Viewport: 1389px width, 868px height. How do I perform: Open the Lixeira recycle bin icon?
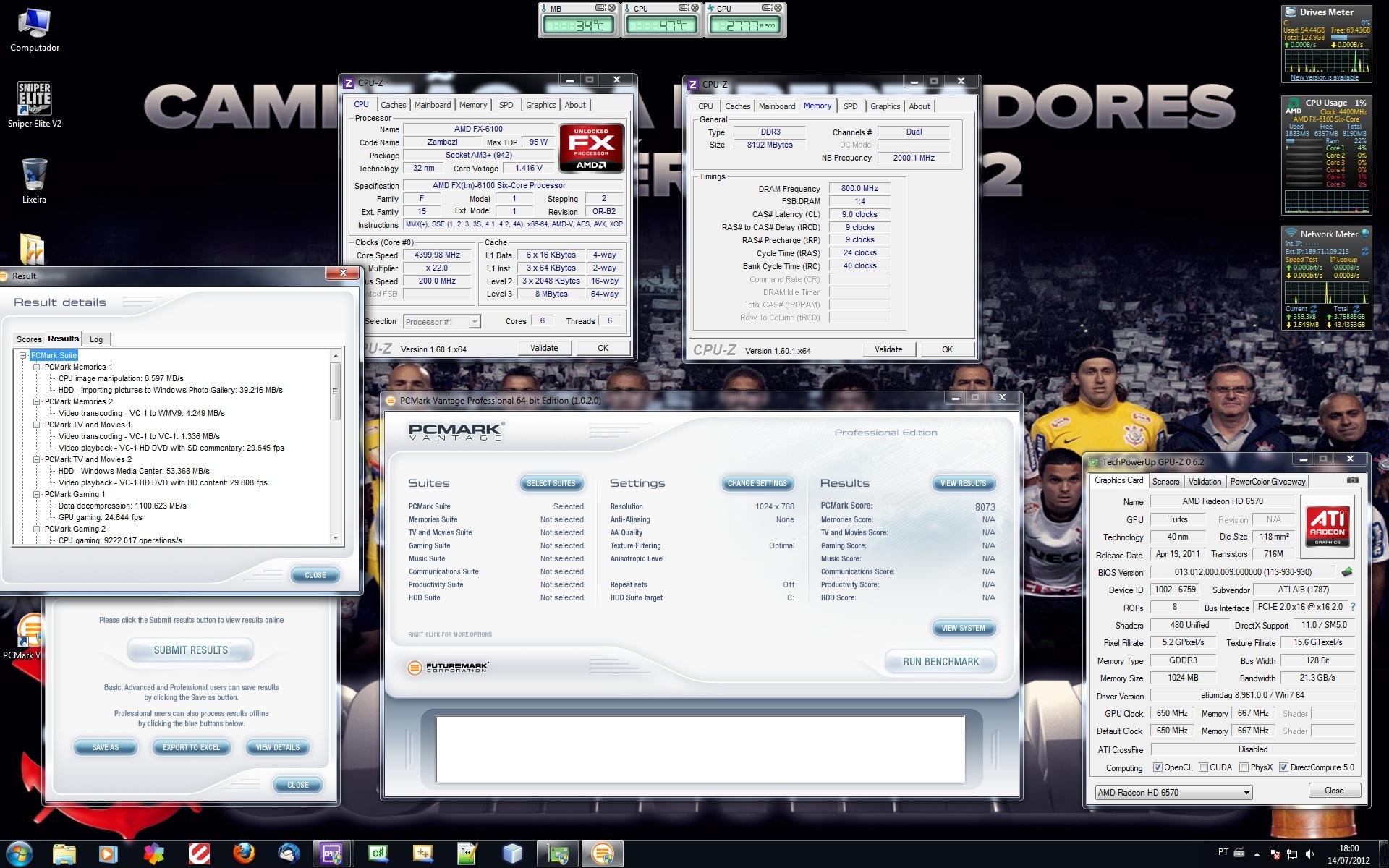[x=34, y=181]
